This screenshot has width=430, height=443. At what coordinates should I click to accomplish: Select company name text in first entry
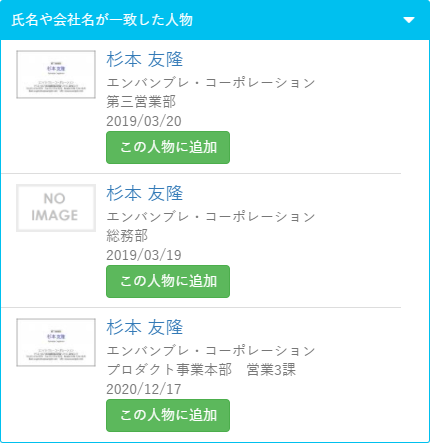click(x=211, y=83)
